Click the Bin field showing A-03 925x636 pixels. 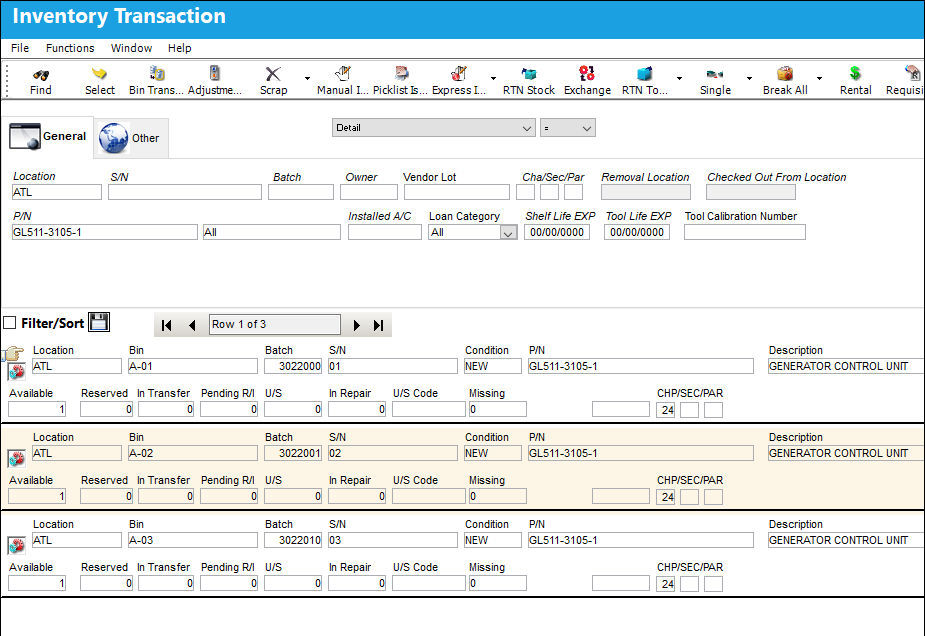(193, 540)
